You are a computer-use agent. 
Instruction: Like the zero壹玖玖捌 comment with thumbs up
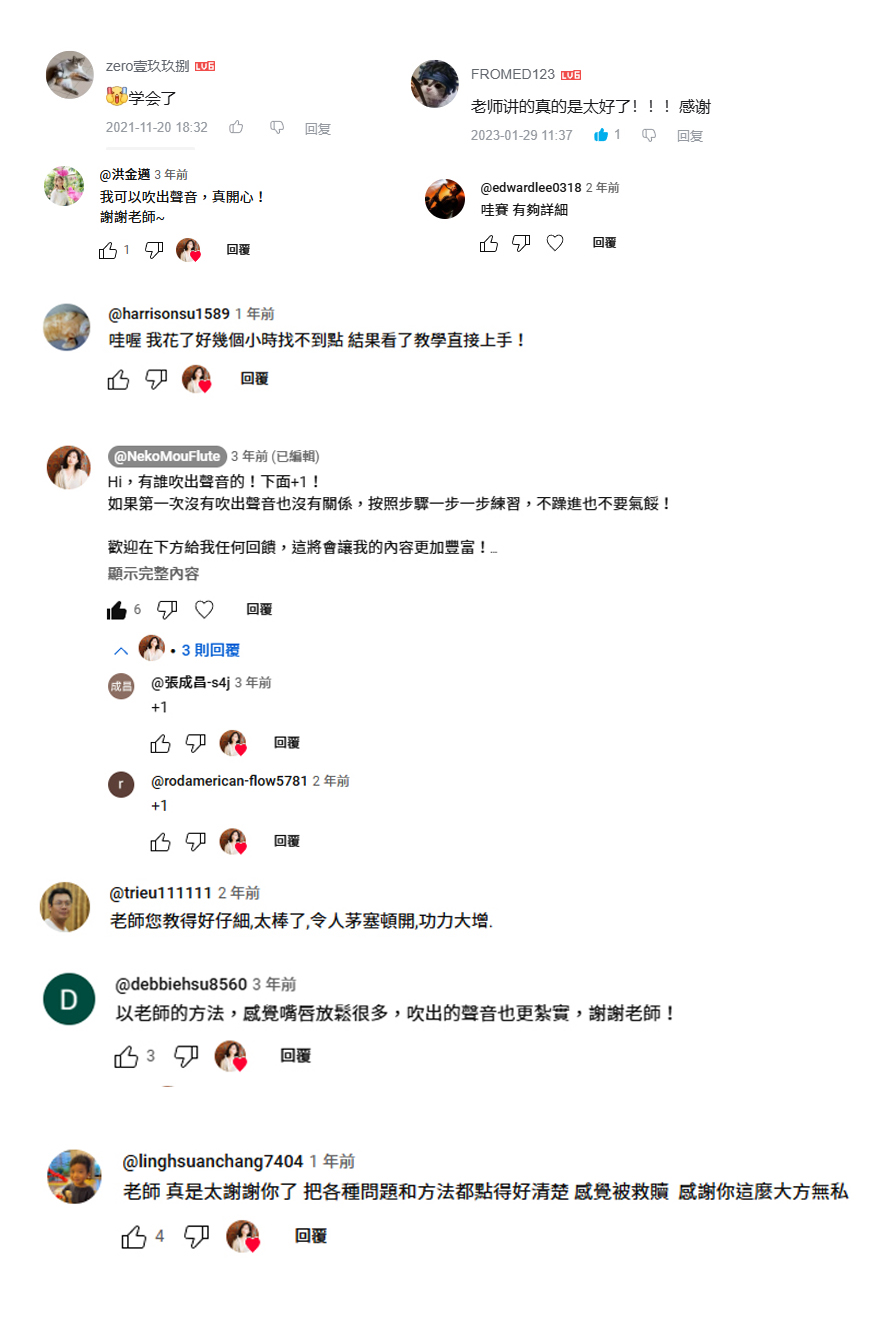(x=236, y=128)
